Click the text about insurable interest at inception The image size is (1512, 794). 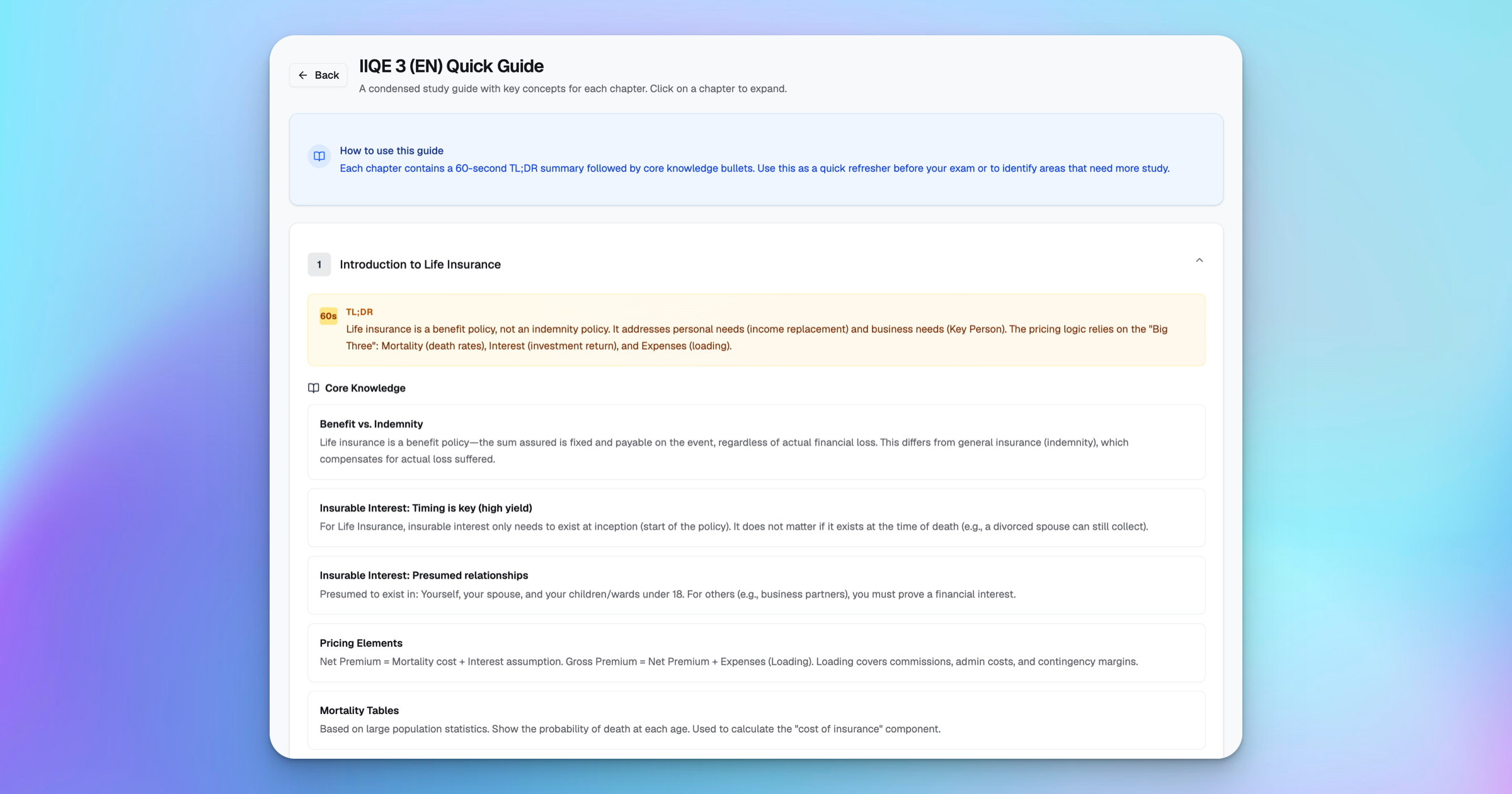pos(734,527)
